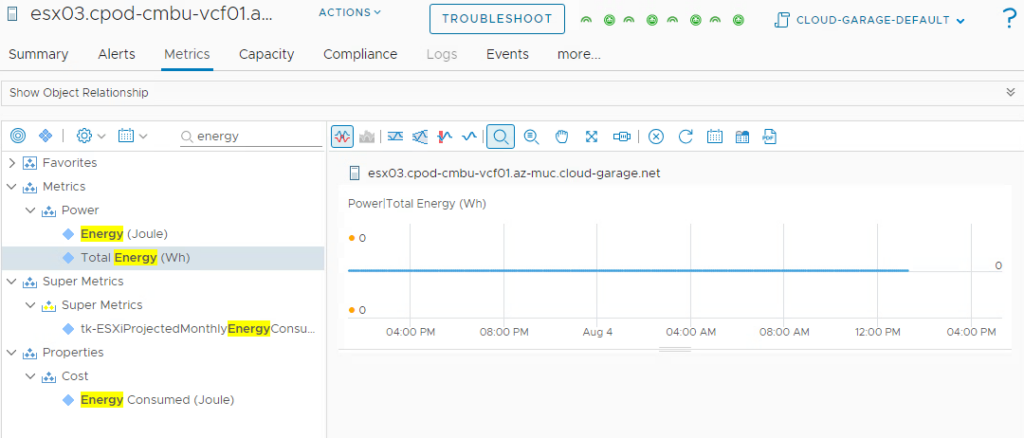Click the circled X remove charts icon
The width and height of the screenshot is (1024, 438).
tap(656, 136)
